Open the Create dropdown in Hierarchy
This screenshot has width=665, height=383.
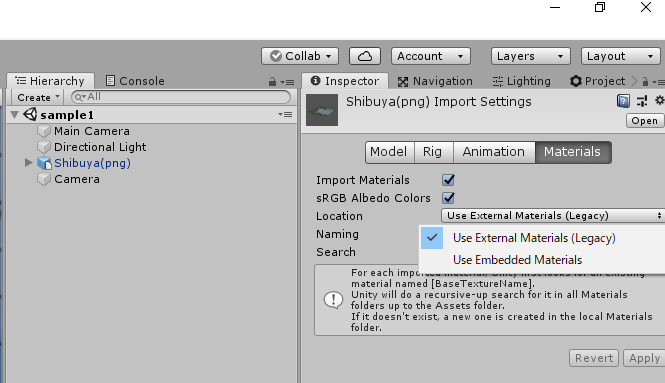[x=37, y=98]
